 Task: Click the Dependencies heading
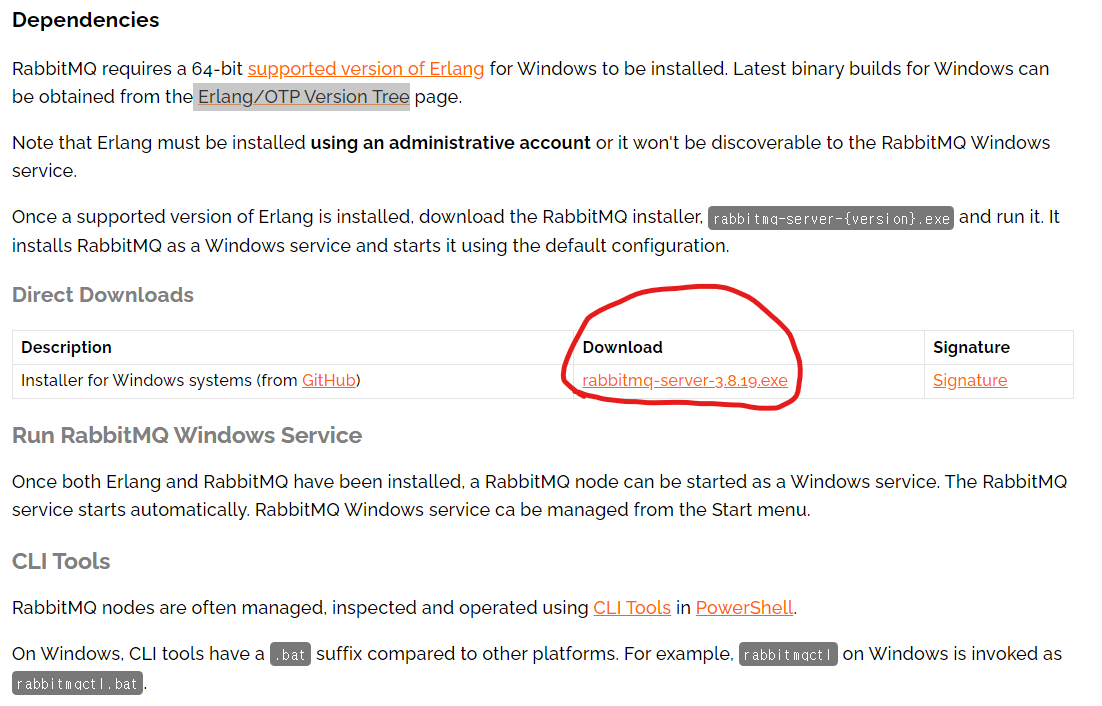86,20
